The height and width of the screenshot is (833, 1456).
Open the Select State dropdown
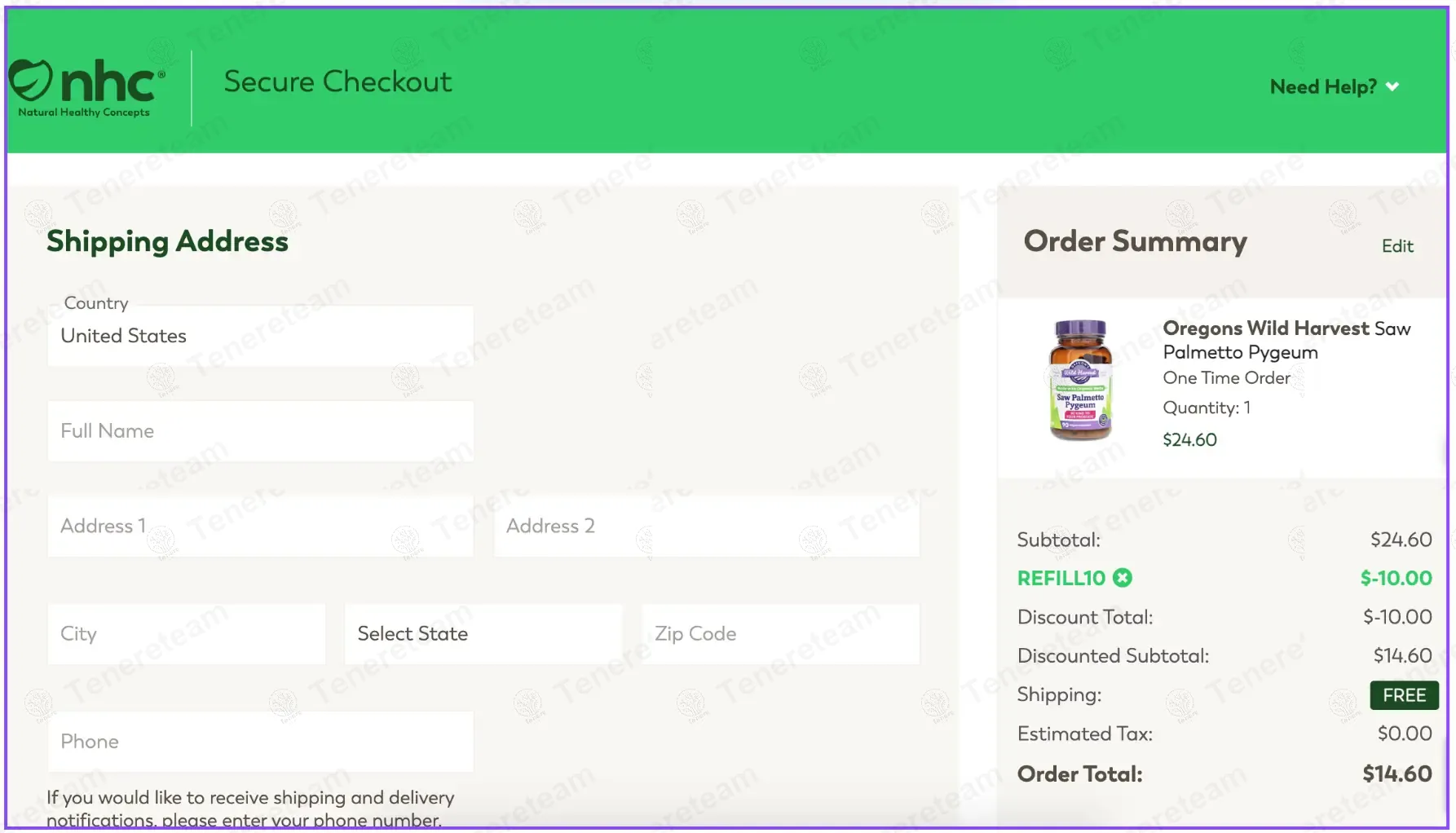click(483, 634)
